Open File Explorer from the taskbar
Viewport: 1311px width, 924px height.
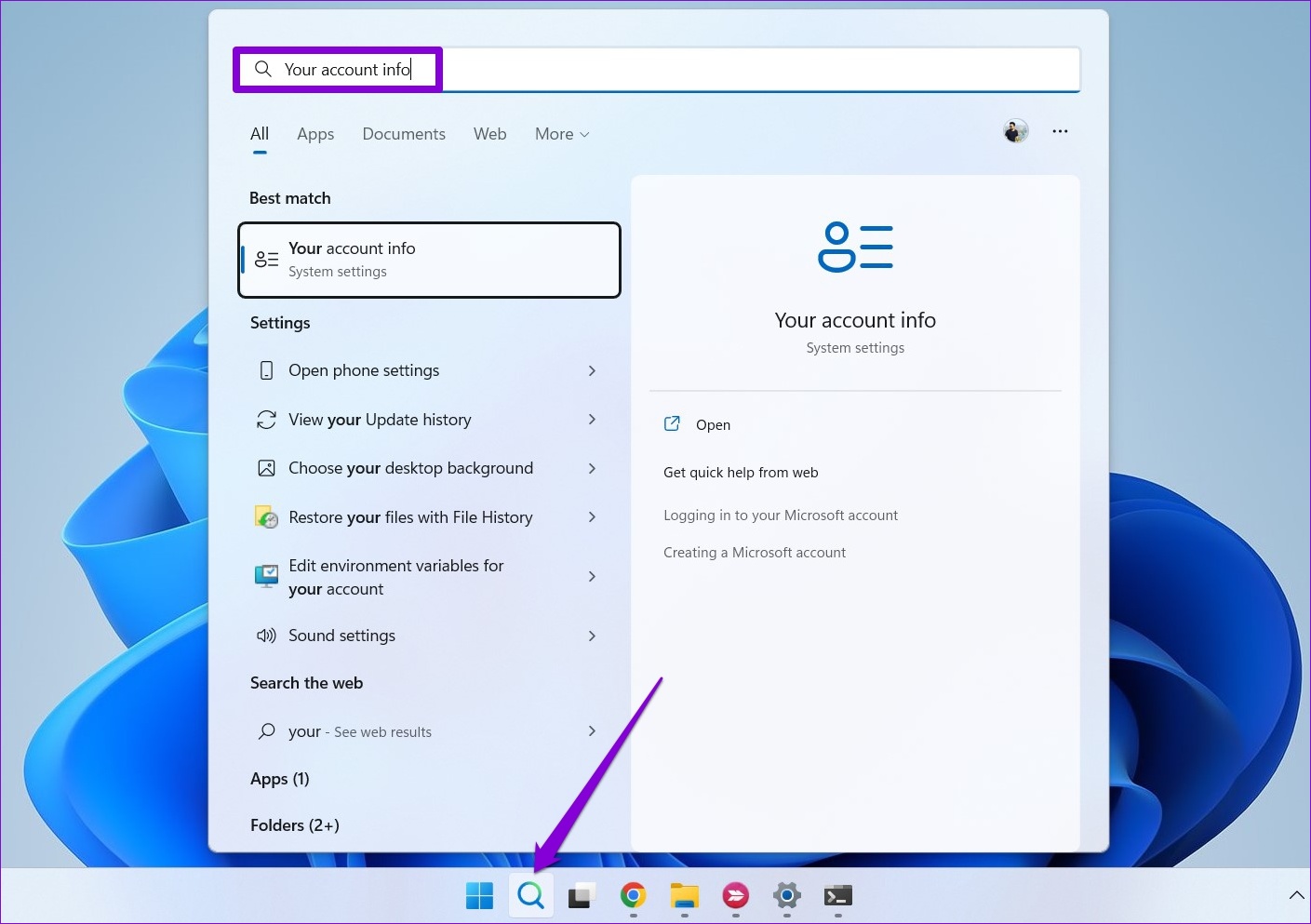coord(684,896)
